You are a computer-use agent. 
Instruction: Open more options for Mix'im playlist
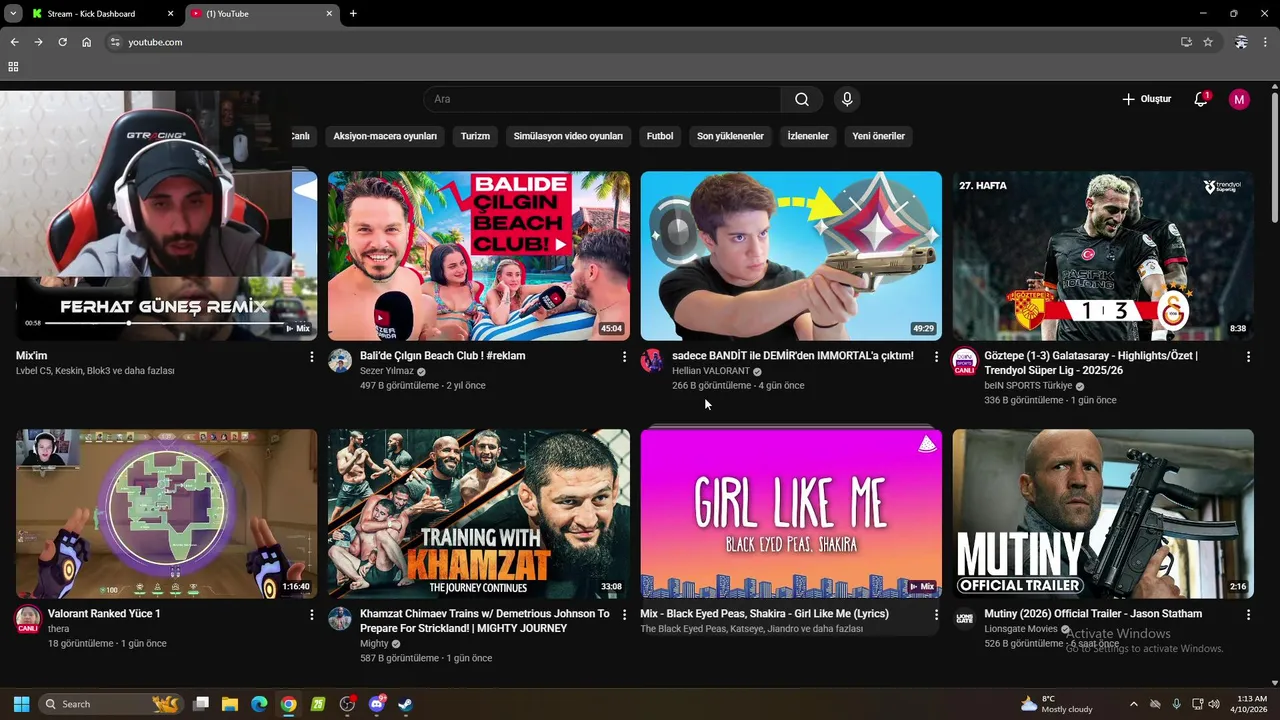[x=311, y=356]
